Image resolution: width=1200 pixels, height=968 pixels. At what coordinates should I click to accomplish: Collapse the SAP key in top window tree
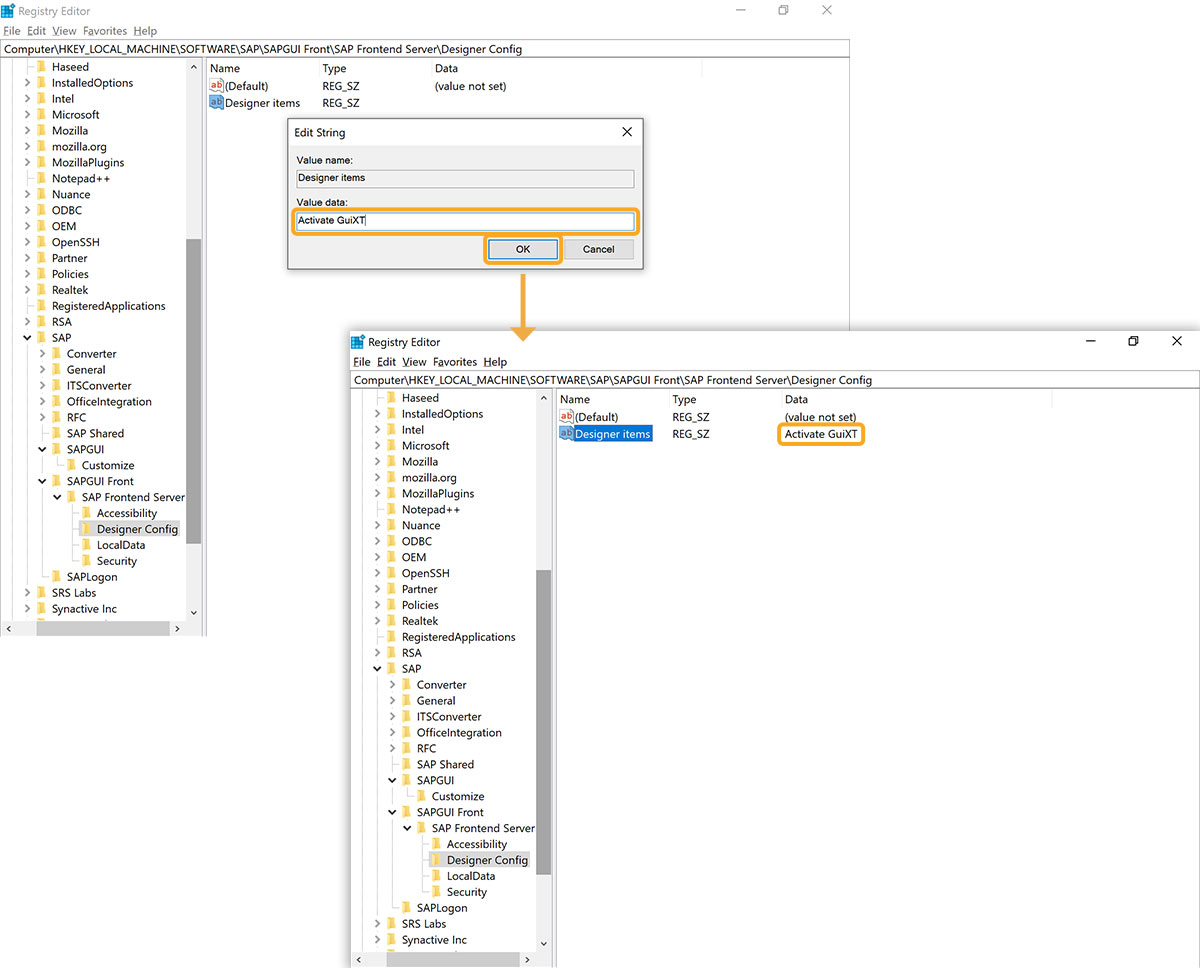[27, 338]
